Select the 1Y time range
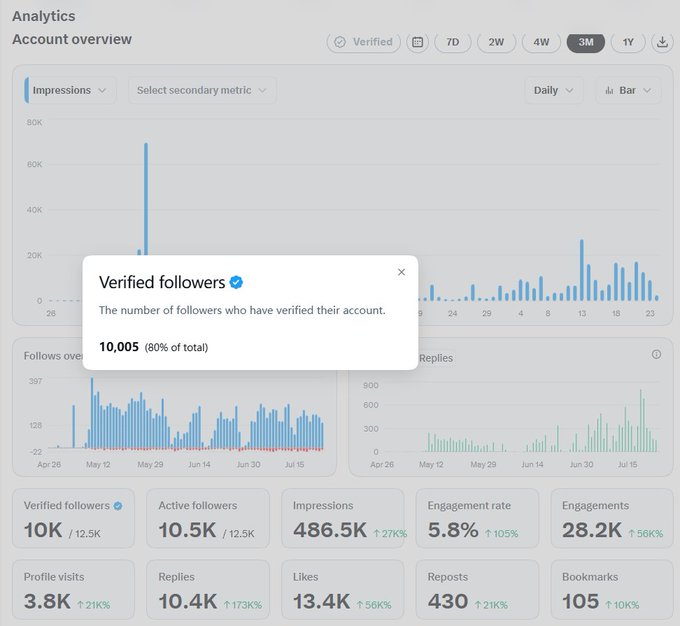 pos(628,42)
